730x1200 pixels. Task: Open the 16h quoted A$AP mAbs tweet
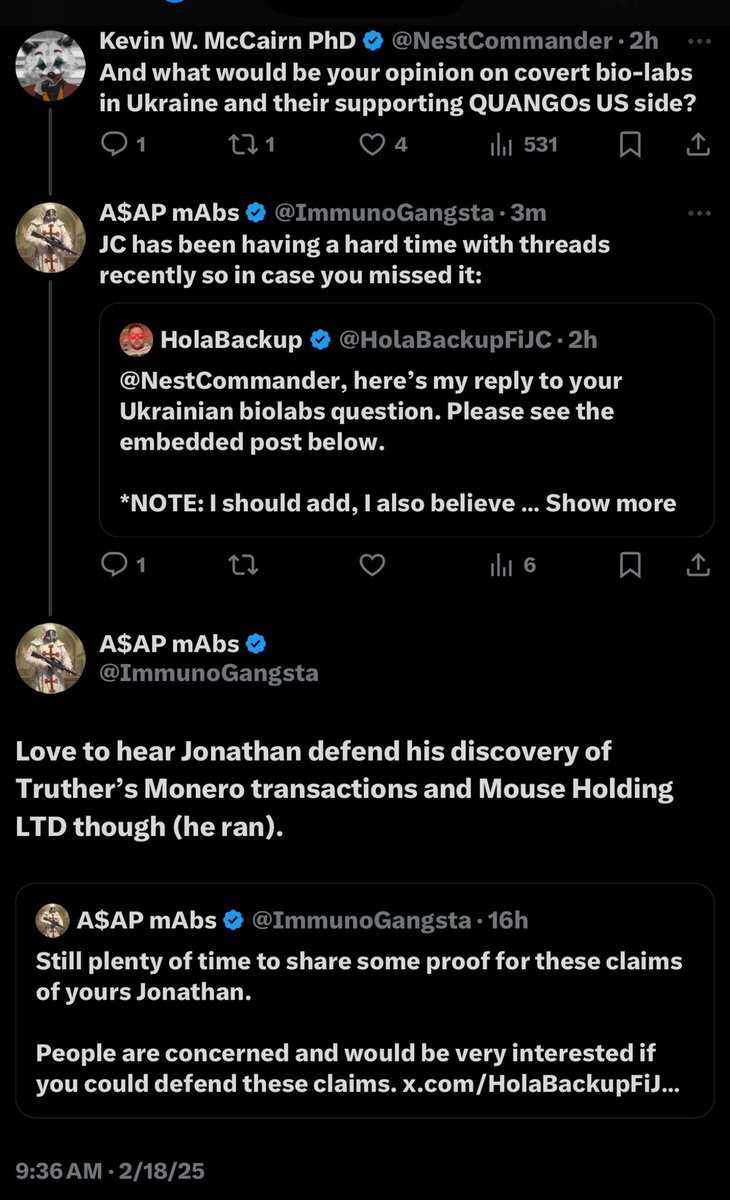364,1000
